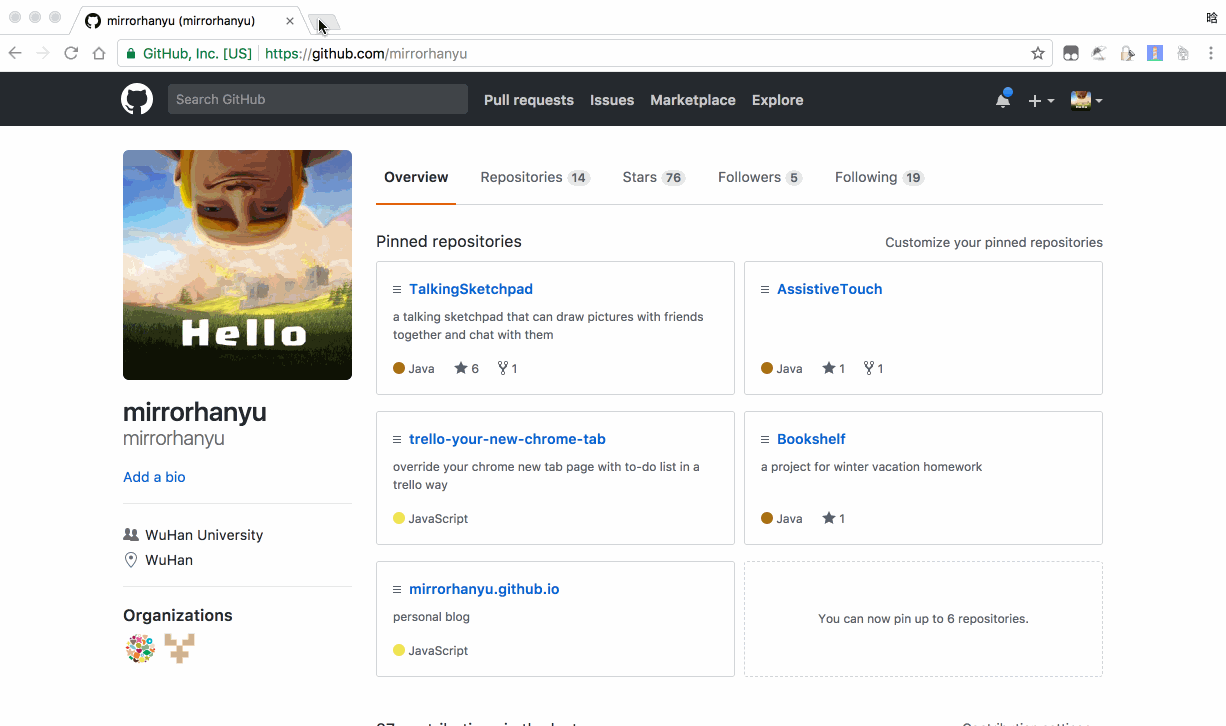Open Pull requests in the header
This screenshot has height=726, width=1226.
[x=529, y=100]
